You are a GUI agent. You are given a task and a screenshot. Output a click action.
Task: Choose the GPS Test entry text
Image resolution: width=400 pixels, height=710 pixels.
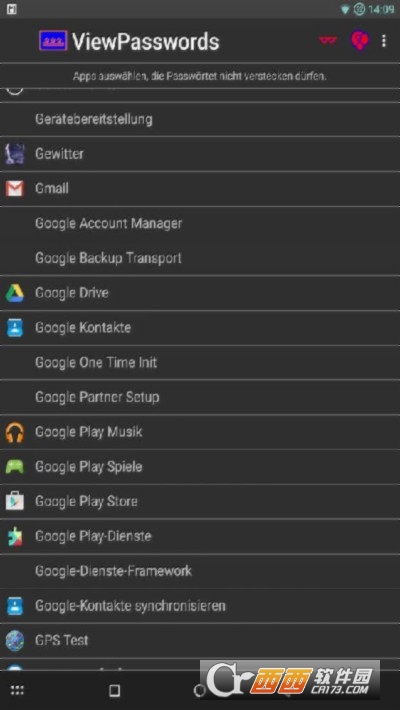(x=62, y=641)
